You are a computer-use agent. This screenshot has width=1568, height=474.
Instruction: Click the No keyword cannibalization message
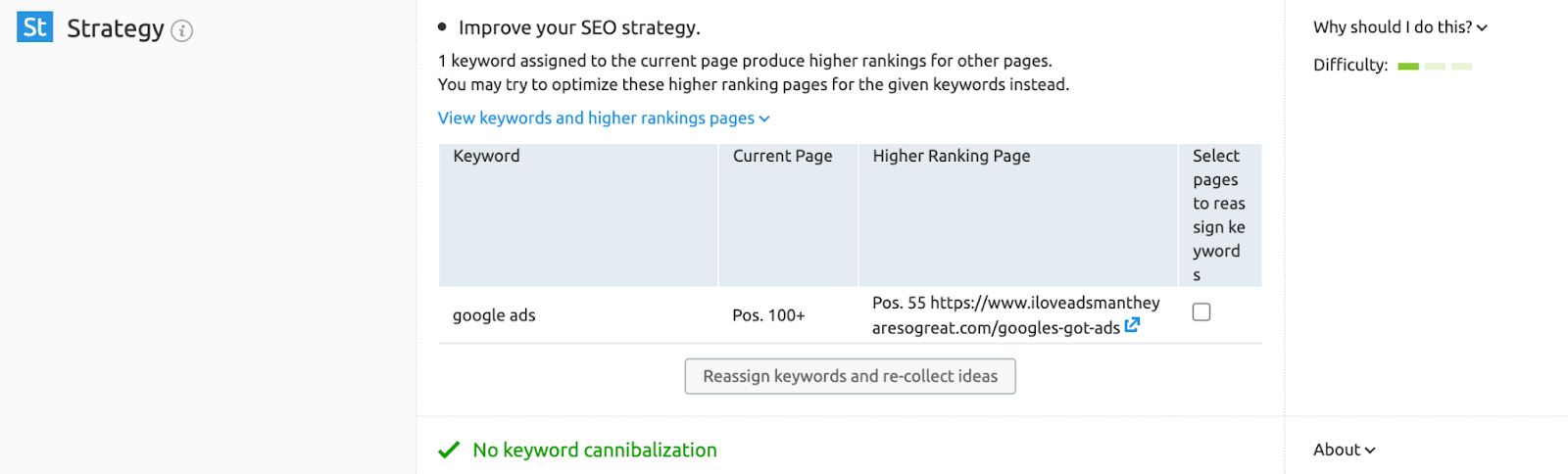tap(595, 450)
